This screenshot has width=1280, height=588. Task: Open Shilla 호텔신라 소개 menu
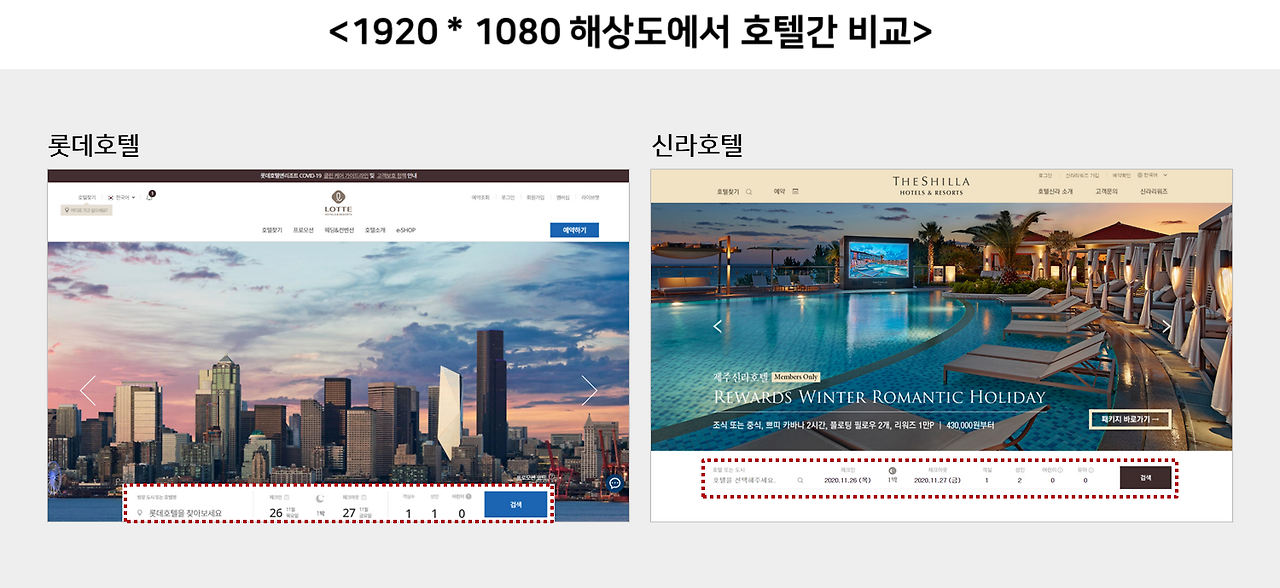pyautogui.click(x=1055, y=191)
